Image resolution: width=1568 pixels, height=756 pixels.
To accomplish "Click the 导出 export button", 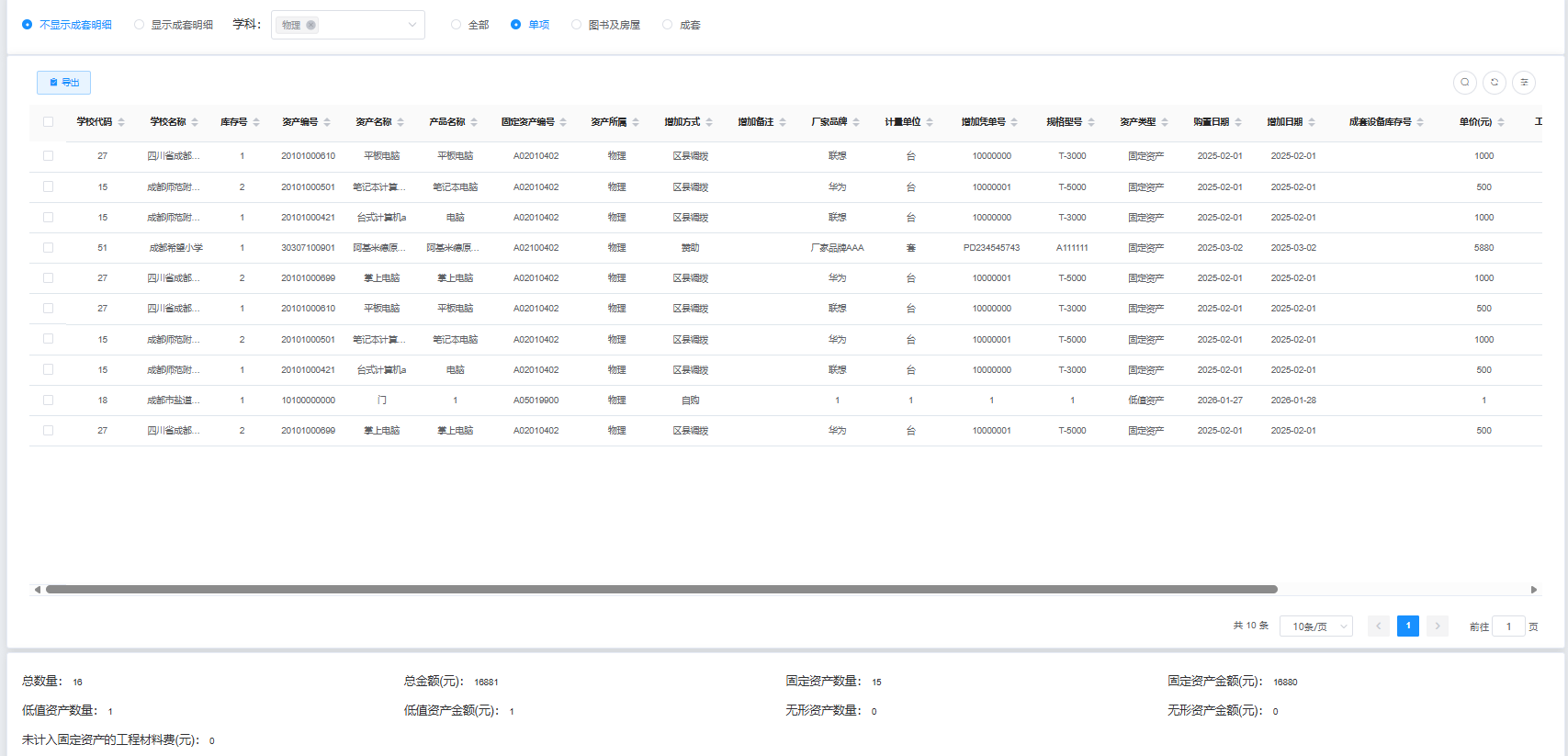I will tap(63, 83).
